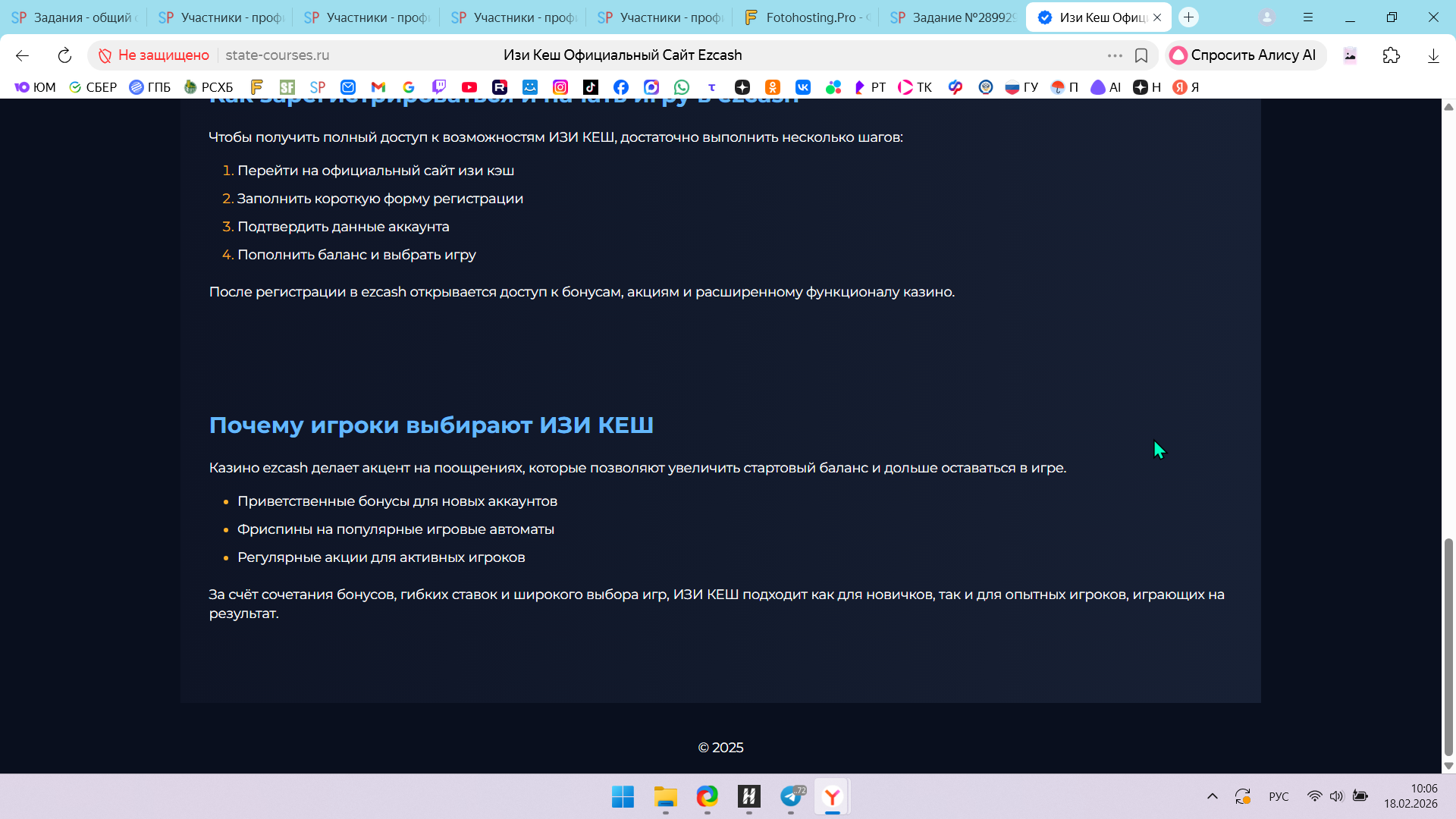This screenshot has height=819, width=1456.
Task: Open the Gmail bookmark icon
Action: click(378, 87)
